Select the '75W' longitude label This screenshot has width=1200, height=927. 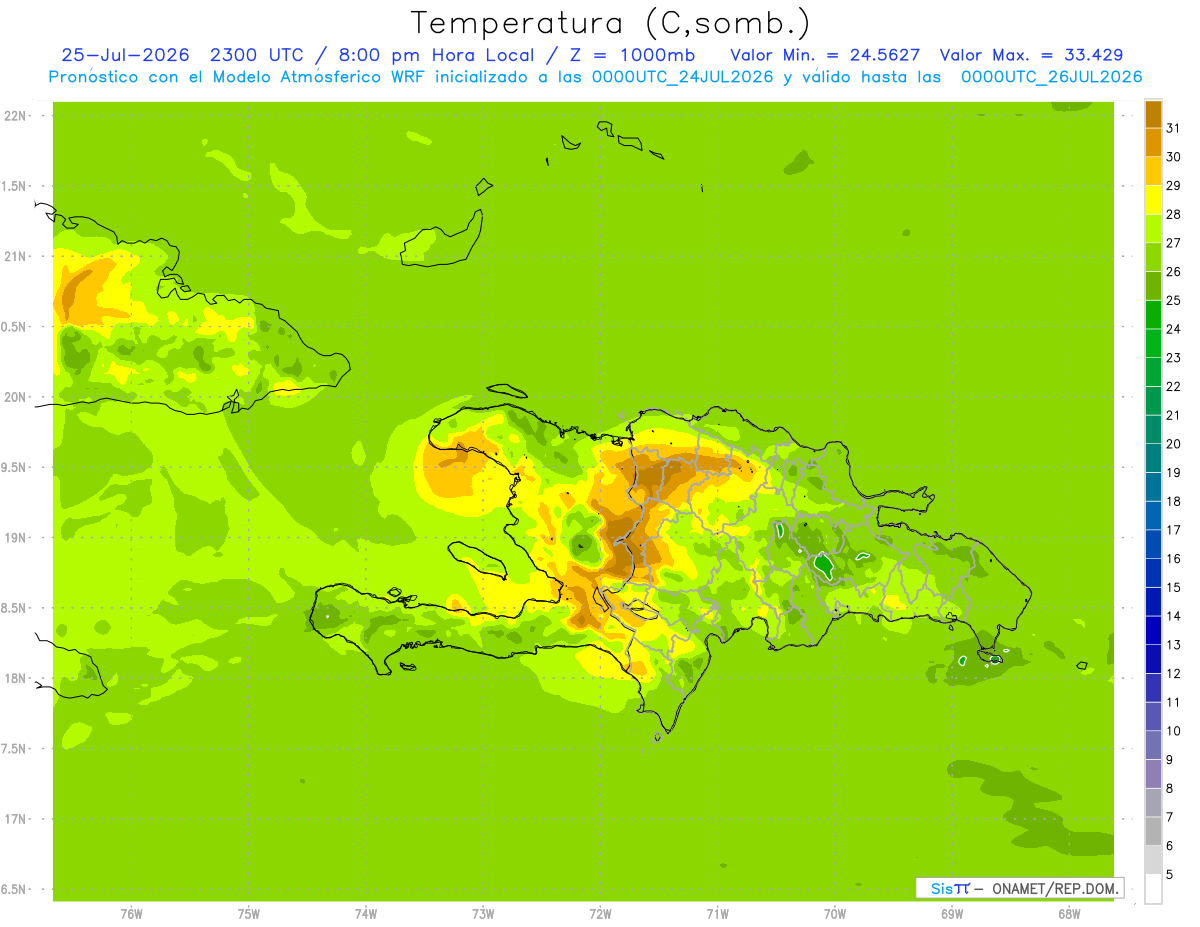(x=249, y=914)
